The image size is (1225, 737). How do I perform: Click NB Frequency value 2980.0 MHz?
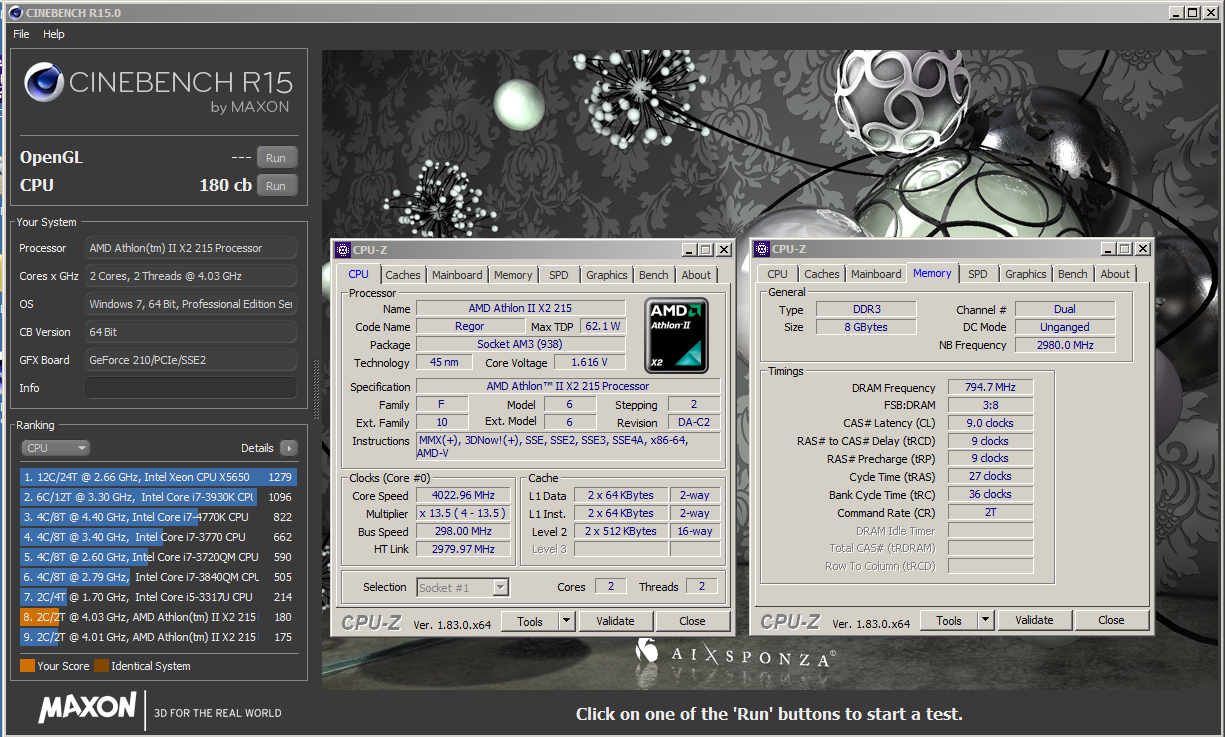1064,345
